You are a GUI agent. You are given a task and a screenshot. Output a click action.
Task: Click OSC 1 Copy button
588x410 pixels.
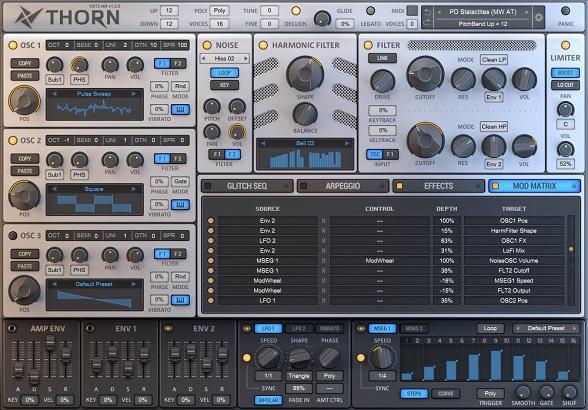pyautogui.click(x=25, y=63)
